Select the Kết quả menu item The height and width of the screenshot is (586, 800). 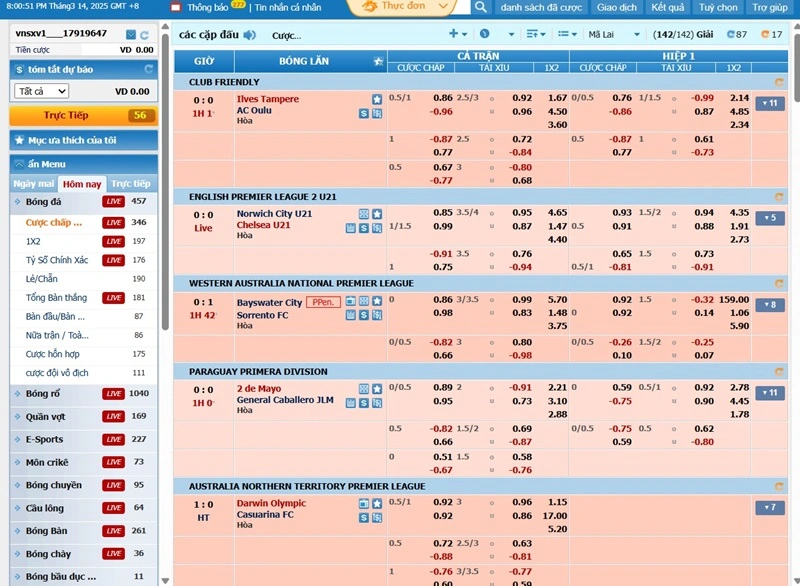pyautogui.click(x=667, y=7)
